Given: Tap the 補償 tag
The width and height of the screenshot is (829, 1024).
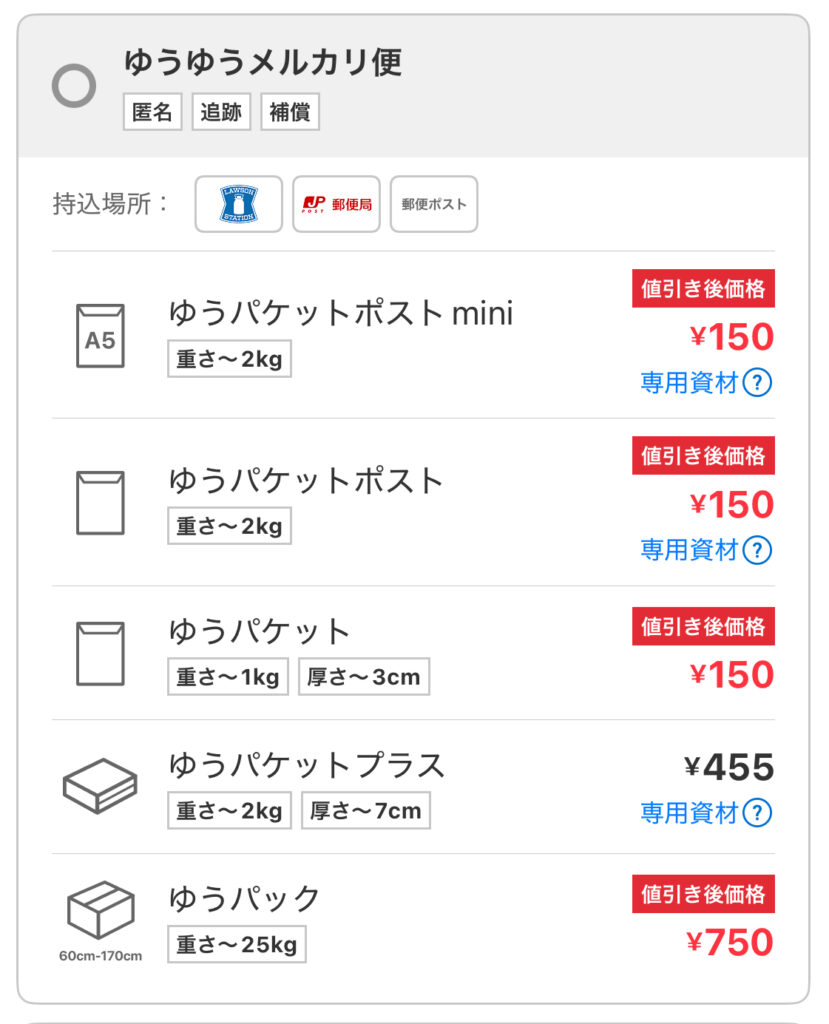Looking at the screenshot, I should pos(289,112).
